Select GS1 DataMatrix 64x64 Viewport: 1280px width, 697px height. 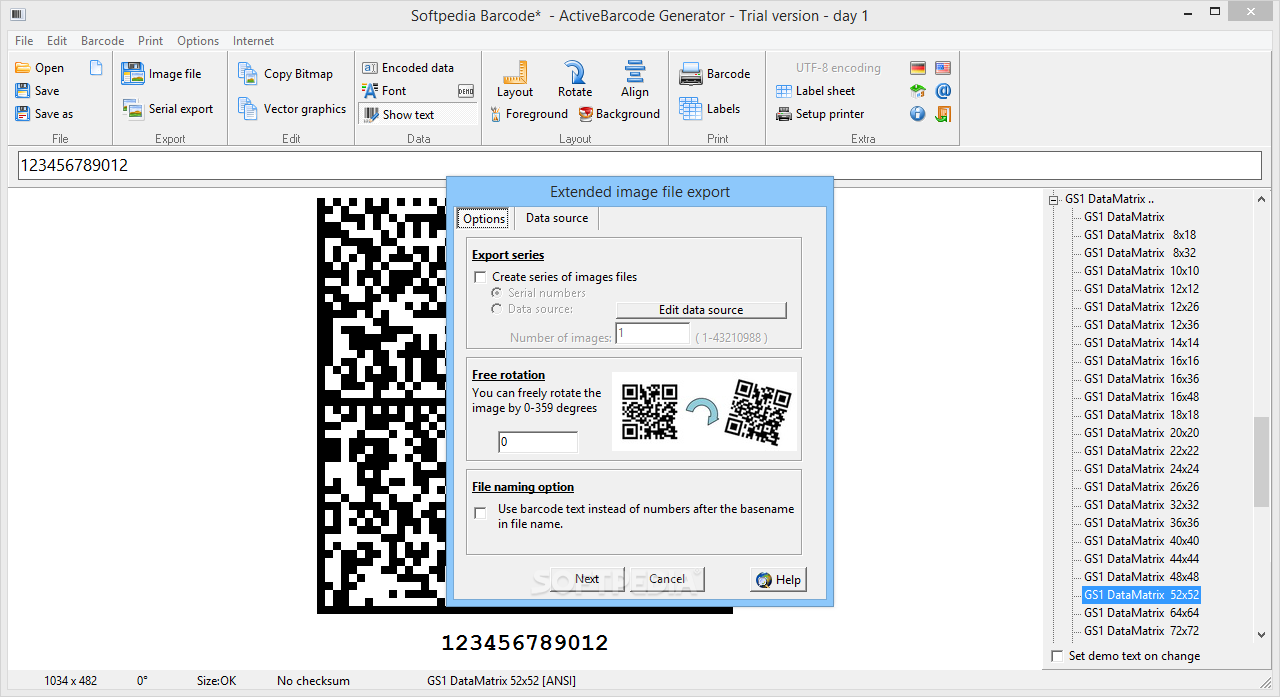[1141, 613]
